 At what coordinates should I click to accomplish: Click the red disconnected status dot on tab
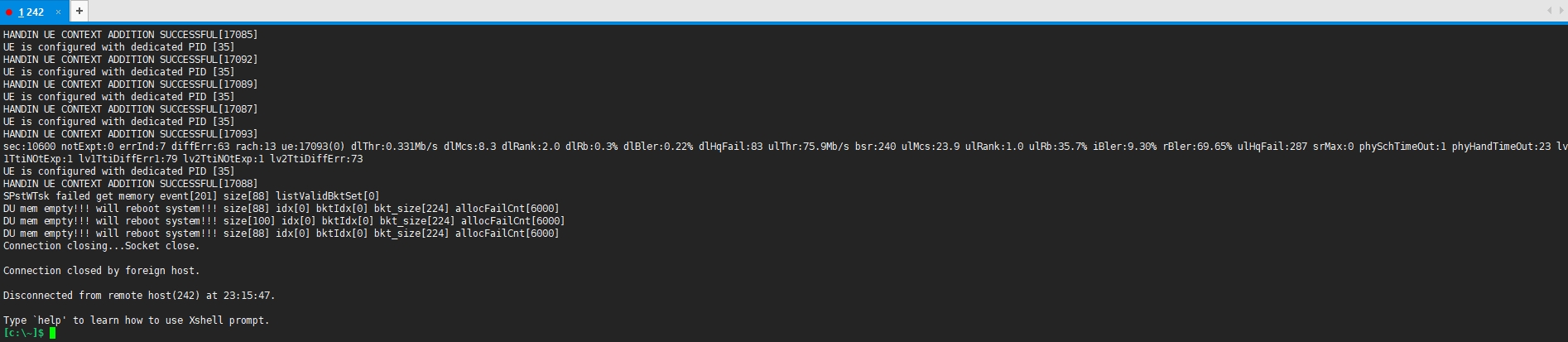coord(9,12)
